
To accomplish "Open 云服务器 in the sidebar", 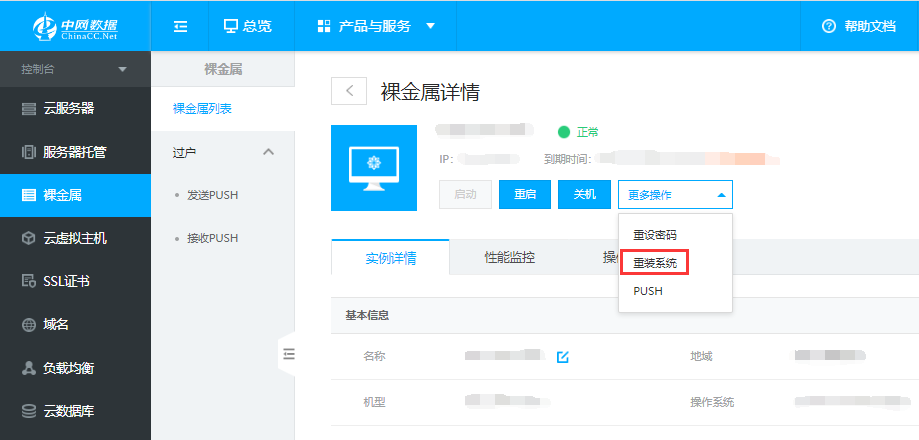I will pyautogui.click(x=75, y=108).
